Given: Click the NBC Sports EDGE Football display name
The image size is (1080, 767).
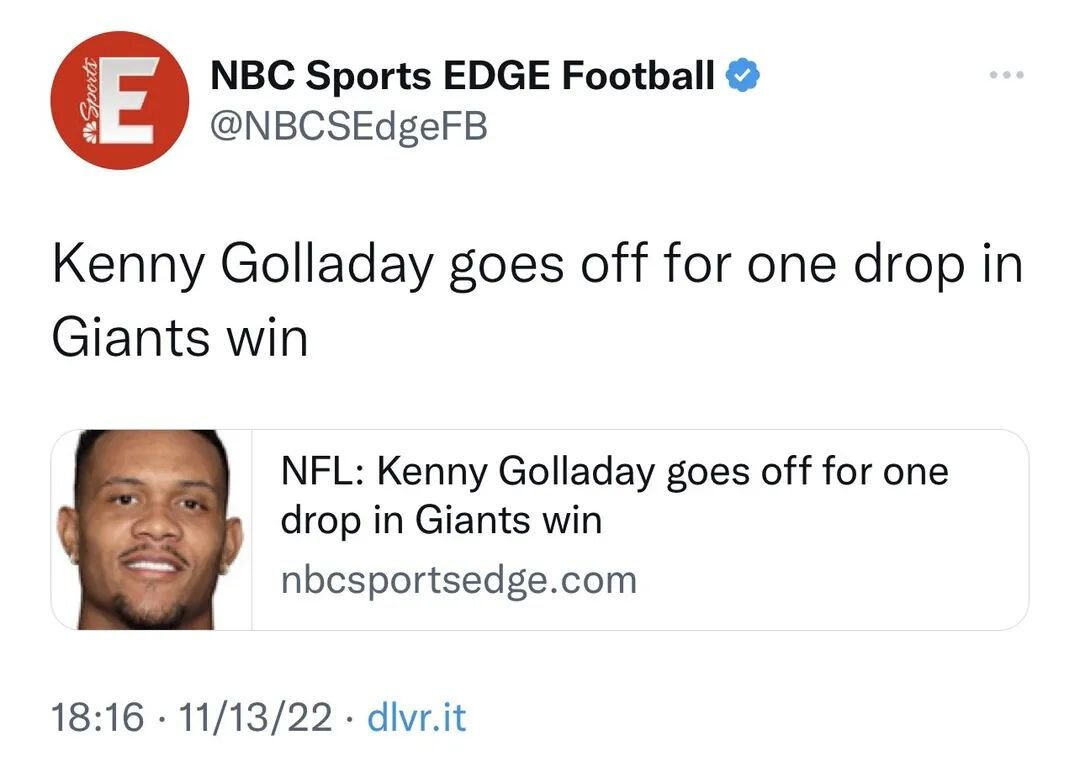Looking at the screenshot, I should 462,76.
